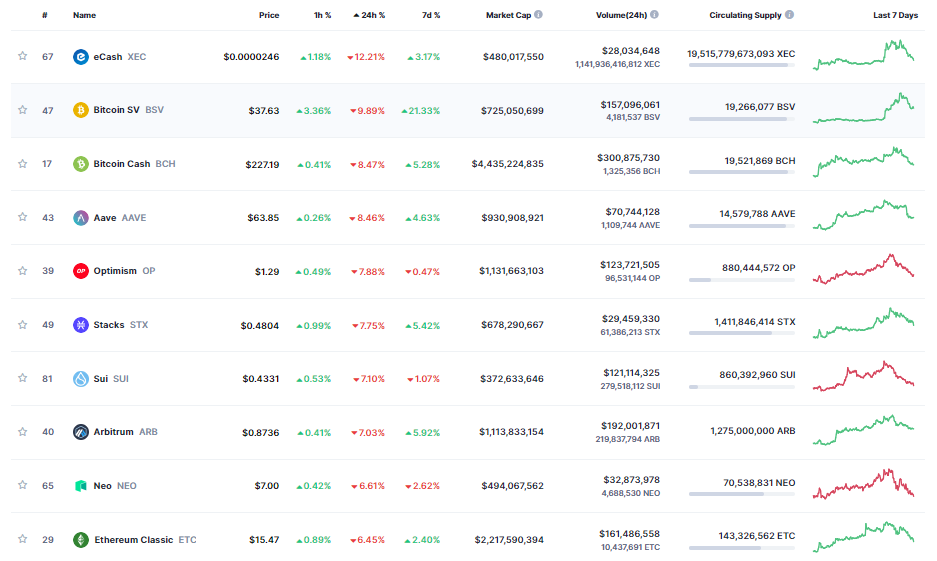Click the eCash coin logo icon
This screenshot has height=561, width=937.
pyautogui.click(x=81, y=57)
